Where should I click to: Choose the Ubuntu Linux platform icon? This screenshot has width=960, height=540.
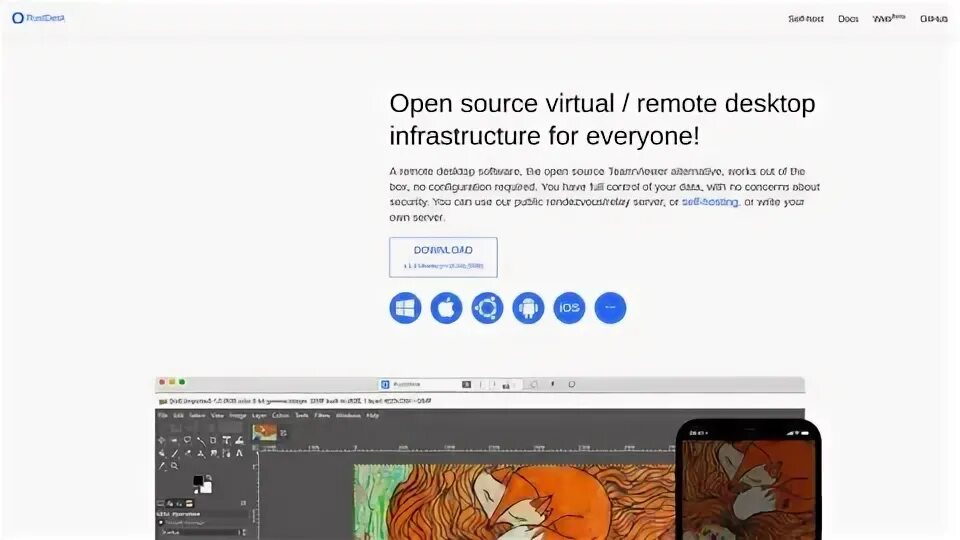(x=487, y=308)
